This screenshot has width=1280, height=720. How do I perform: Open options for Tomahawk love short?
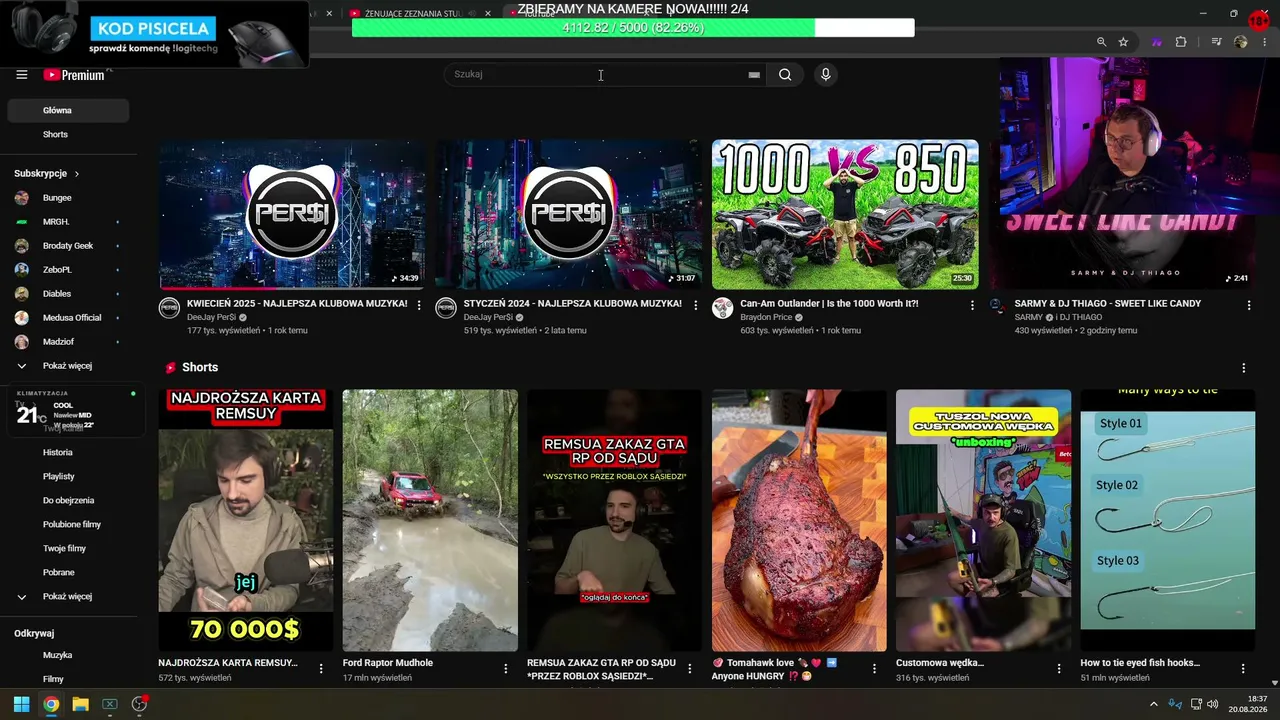[874, 668]
